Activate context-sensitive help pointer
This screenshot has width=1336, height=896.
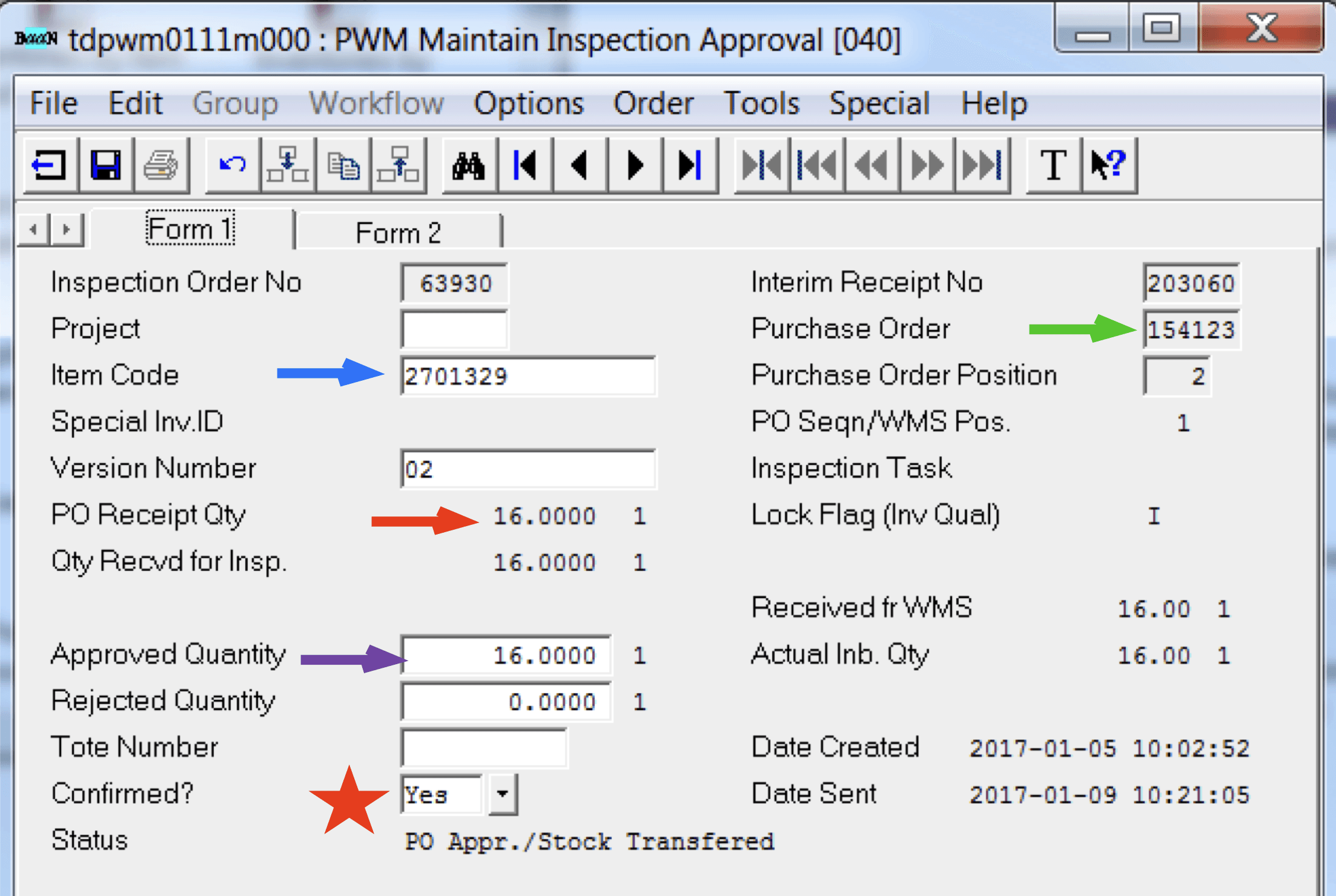[x=1108, y=165]
